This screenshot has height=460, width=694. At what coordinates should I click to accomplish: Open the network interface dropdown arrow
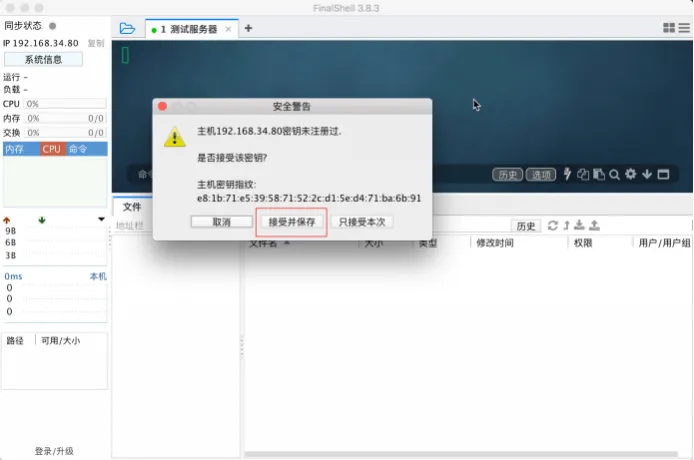(101, 219)
